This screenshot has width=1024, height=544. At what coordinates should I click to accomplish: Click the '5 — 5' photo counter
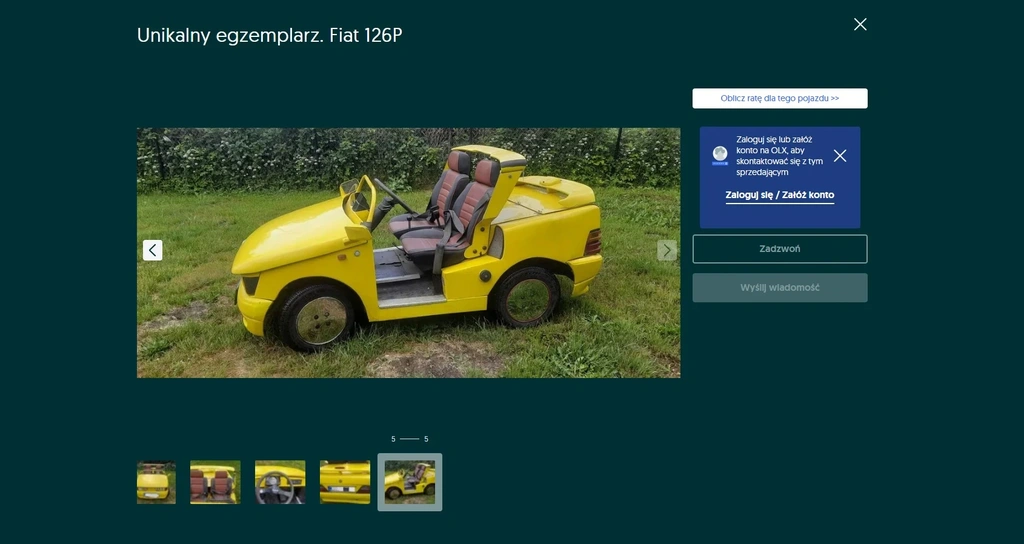coord(409,439)
